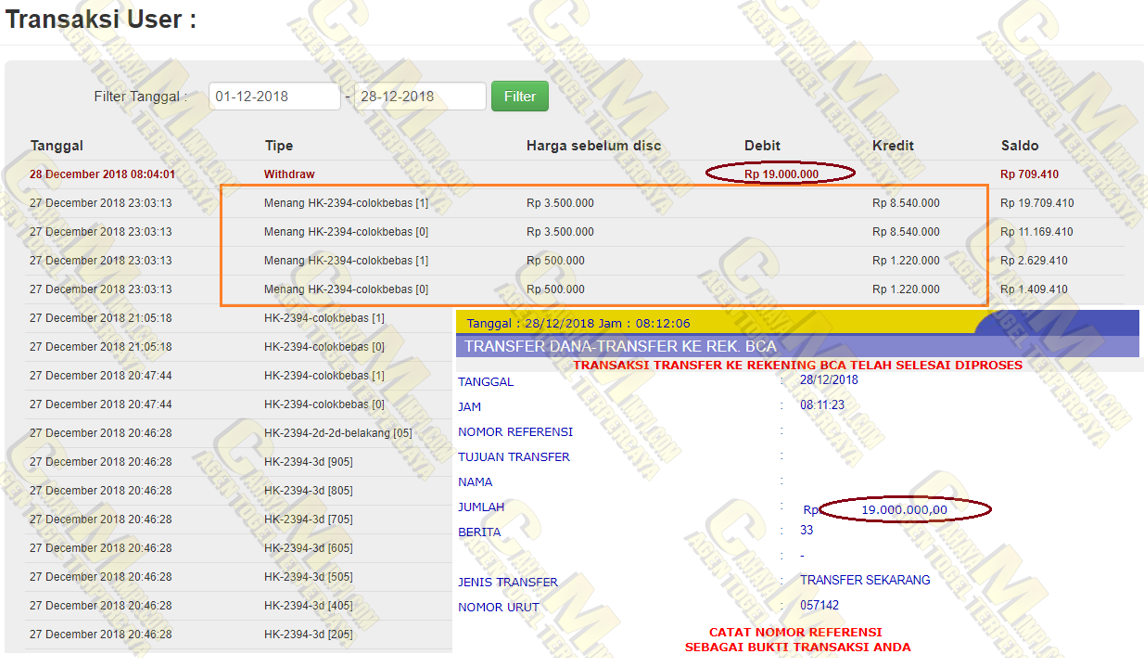Screen dimensions: 1148x658
Task: Click the Rp 19.709.410 saldo value
Action: tap(1037, 203)
